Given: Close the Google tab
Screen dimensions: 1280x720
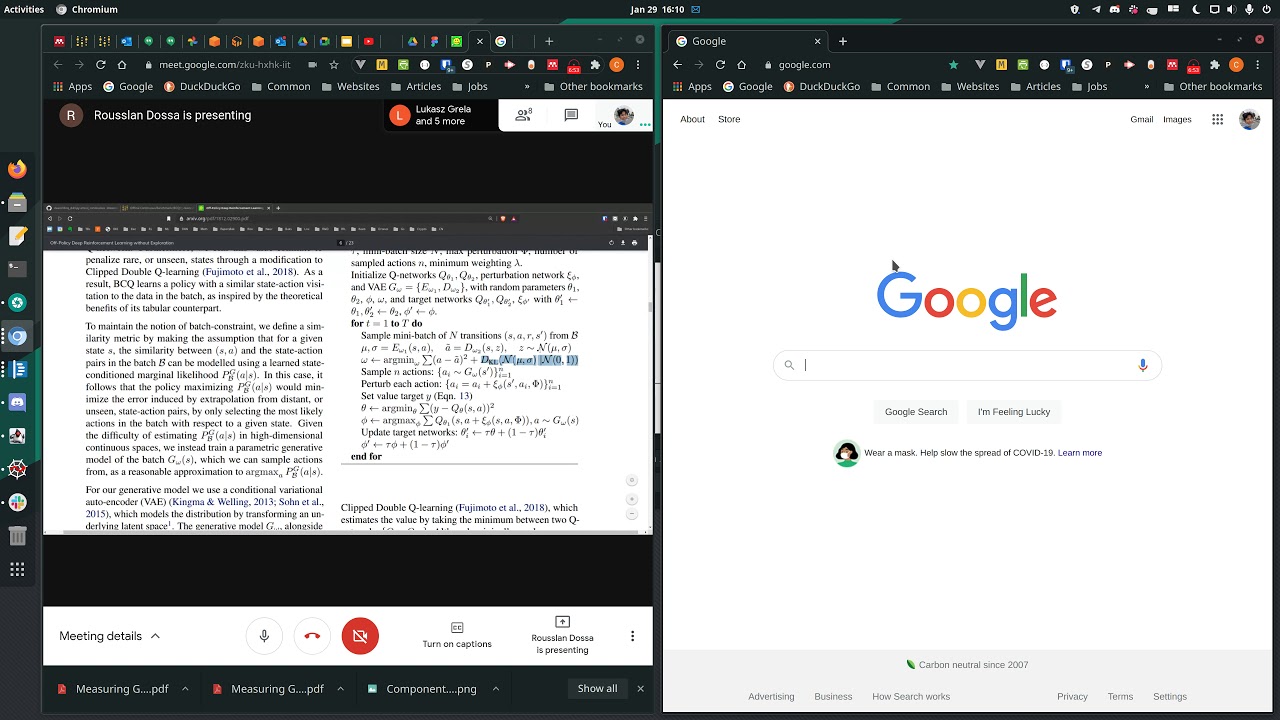Looking at the screenshot, I should (817, 41).
